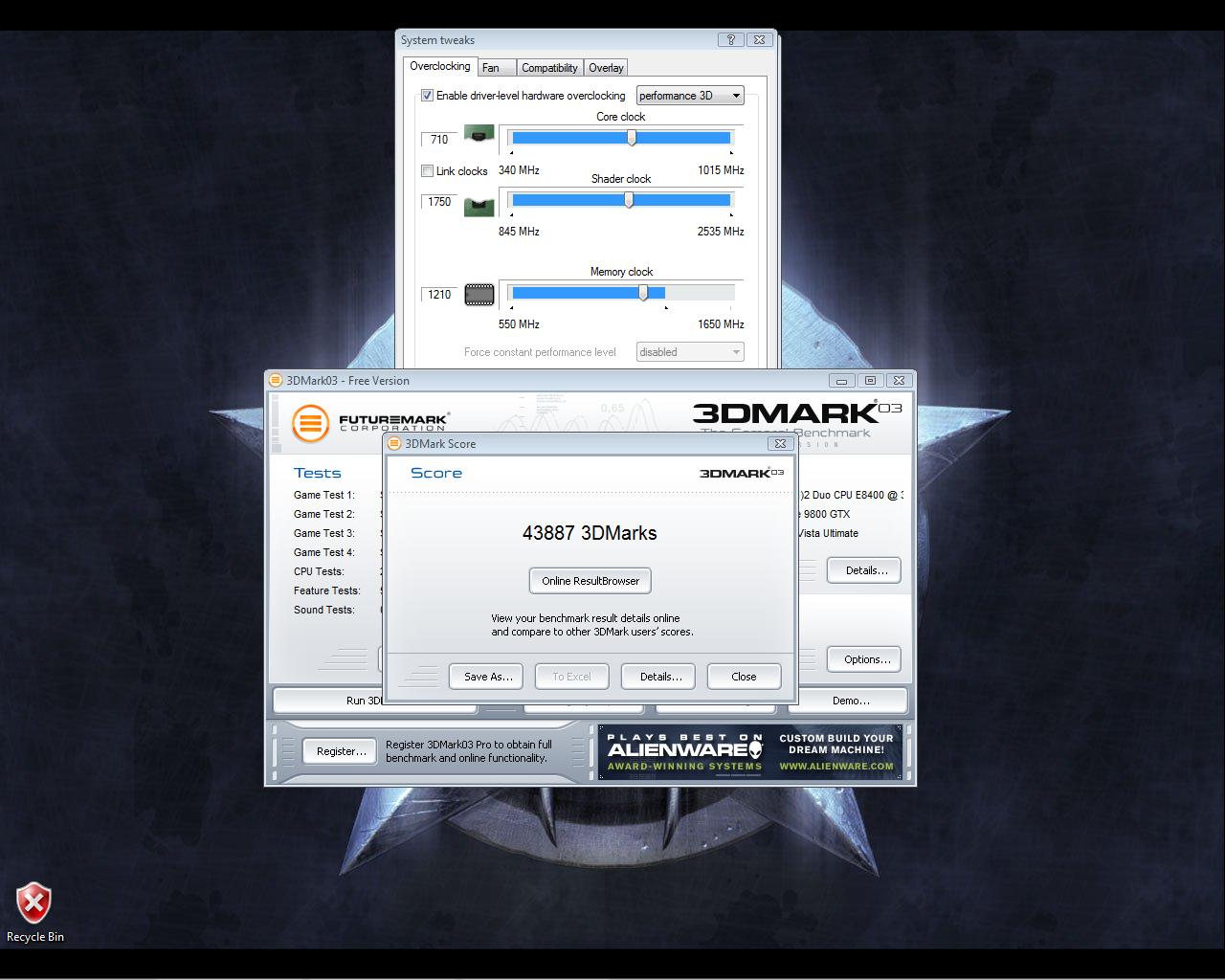1225x980 pixels.
Task: Click the 3DMark Score dialog title icon
Action: (x=394, y=443)
